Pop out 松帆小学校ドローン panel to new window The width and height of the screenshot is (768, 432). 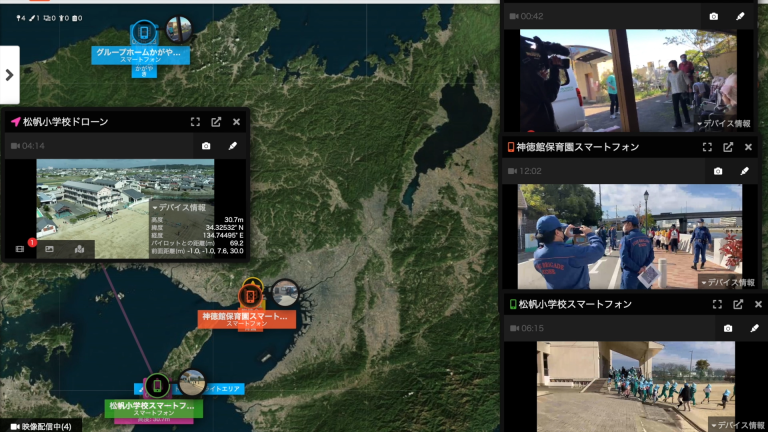click(216, 122)
